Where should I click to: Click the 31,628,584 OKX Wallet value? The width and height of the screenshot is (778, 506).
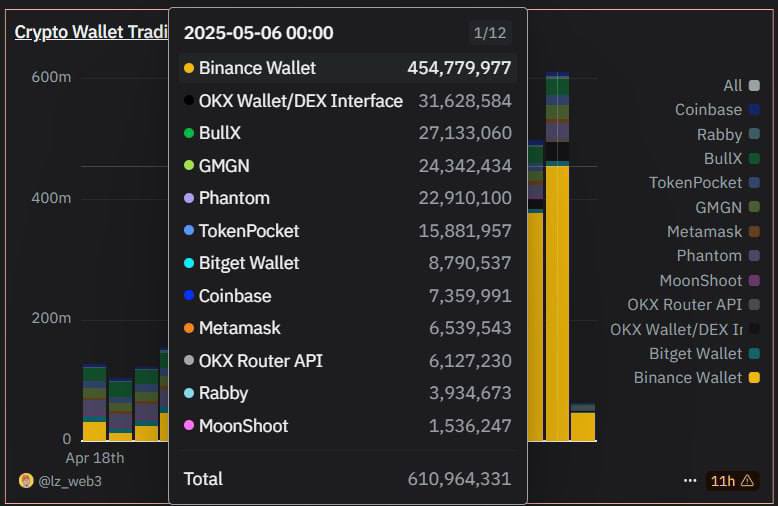tap(465, 101)
